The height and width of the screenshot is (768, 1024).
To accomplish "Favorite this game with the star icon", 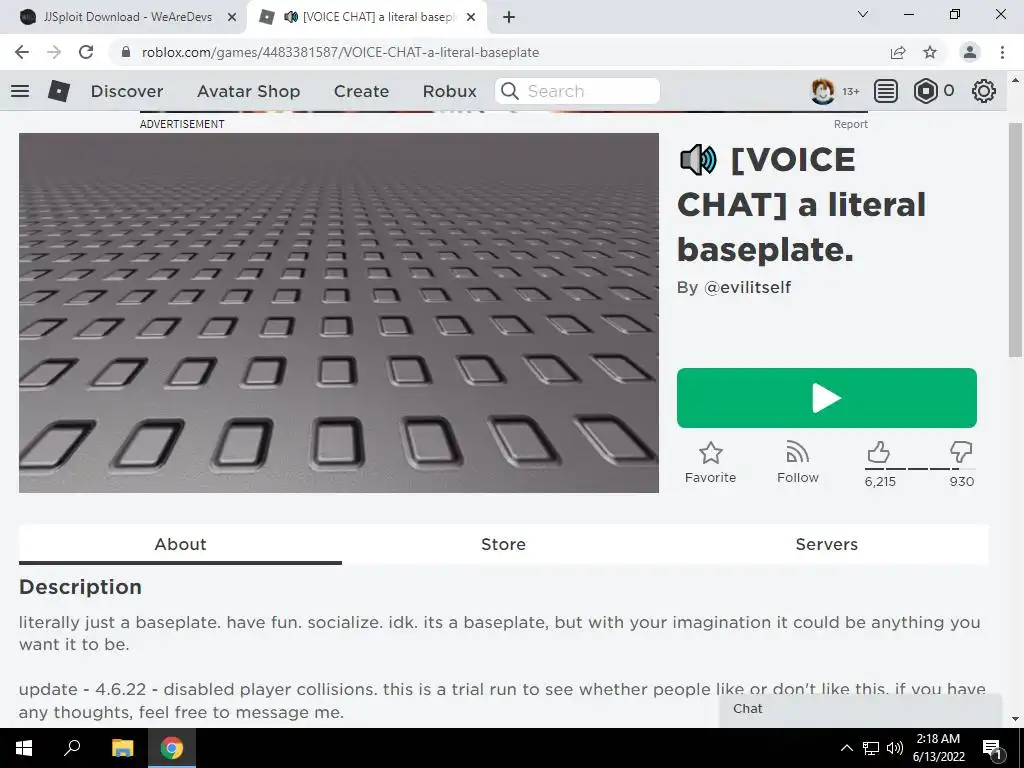I will pos(711,453).
